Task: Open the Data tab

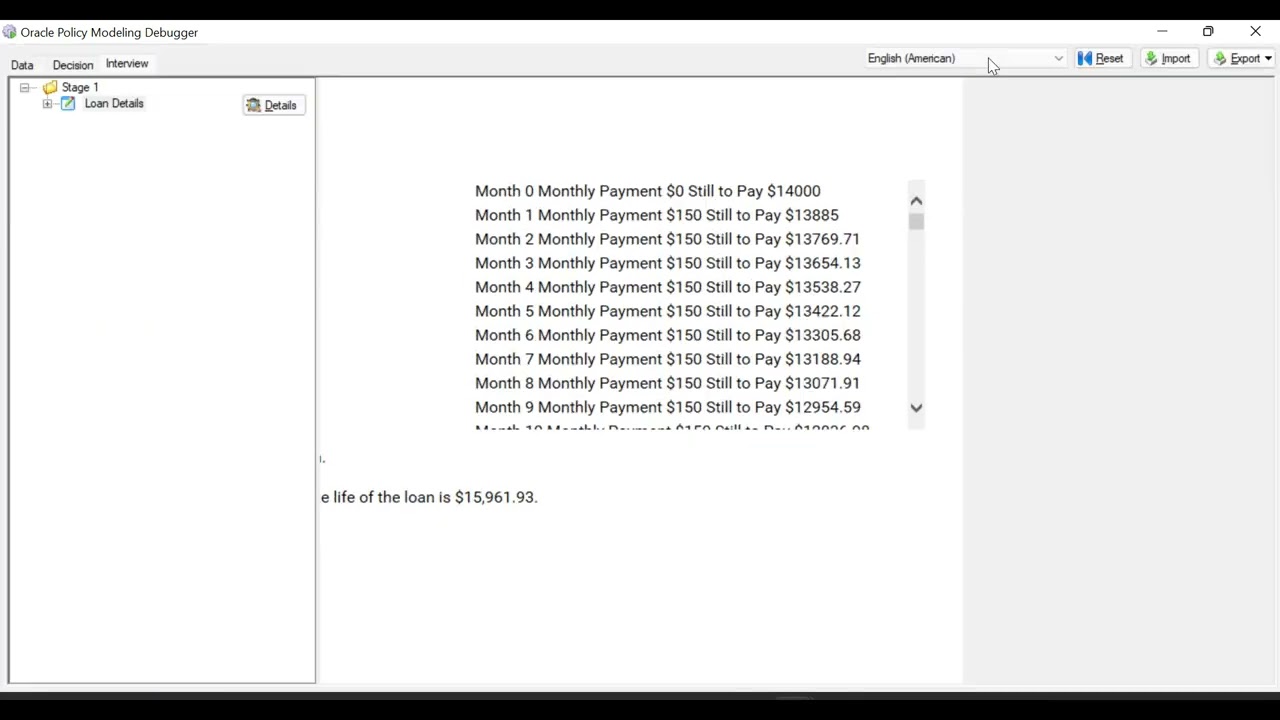Action: tap(22, 65)
